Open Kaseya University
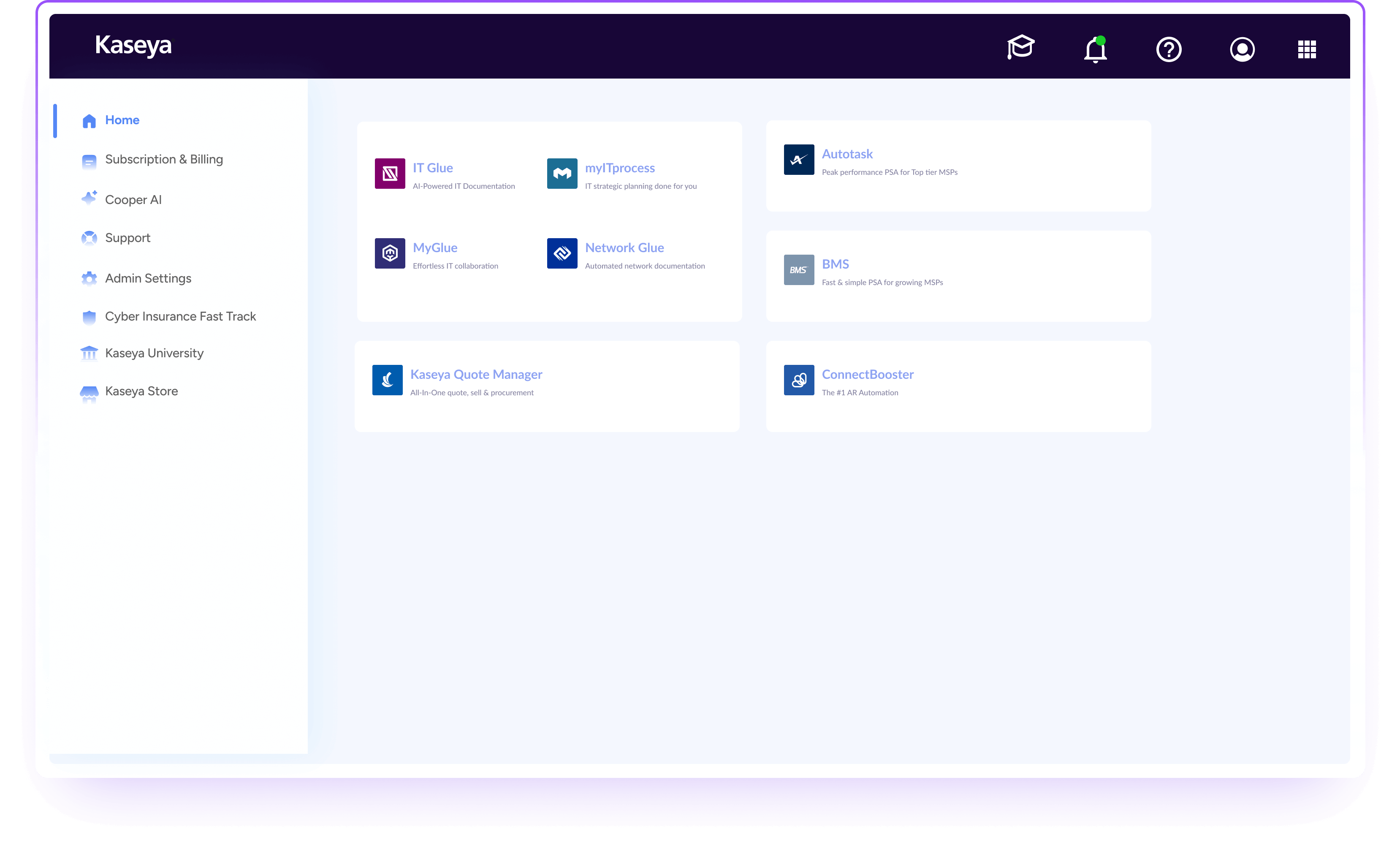This screenshot has height=848, width=1400. click(155, 353)
